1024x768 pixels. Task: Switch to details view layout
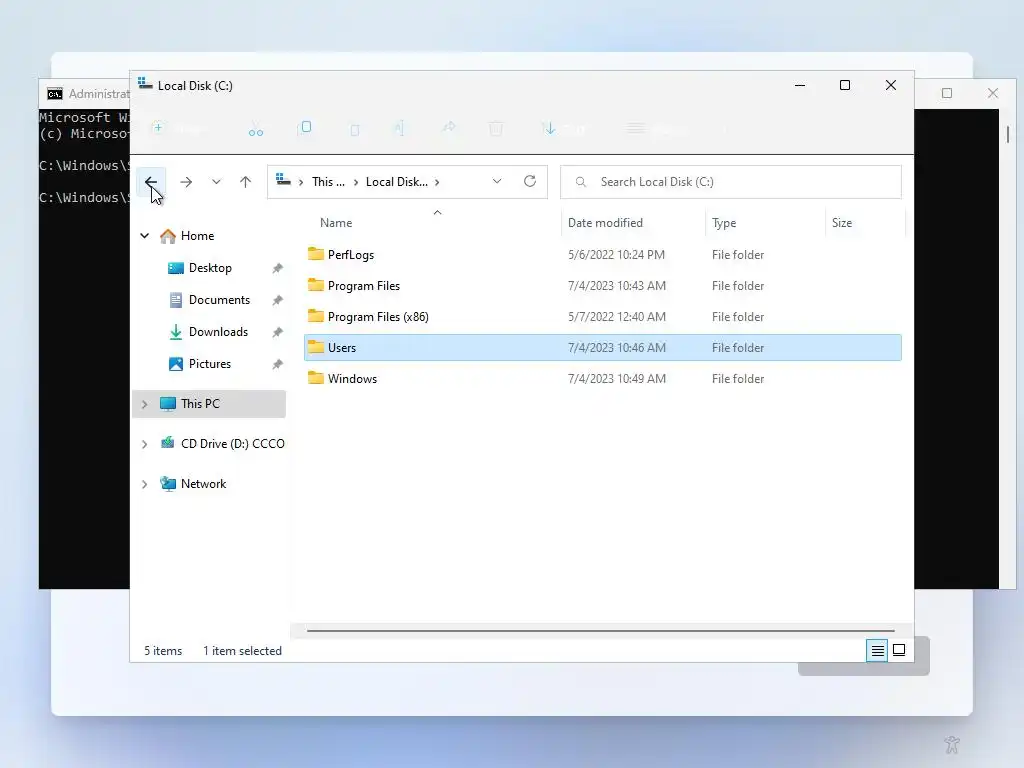(877, 650)
